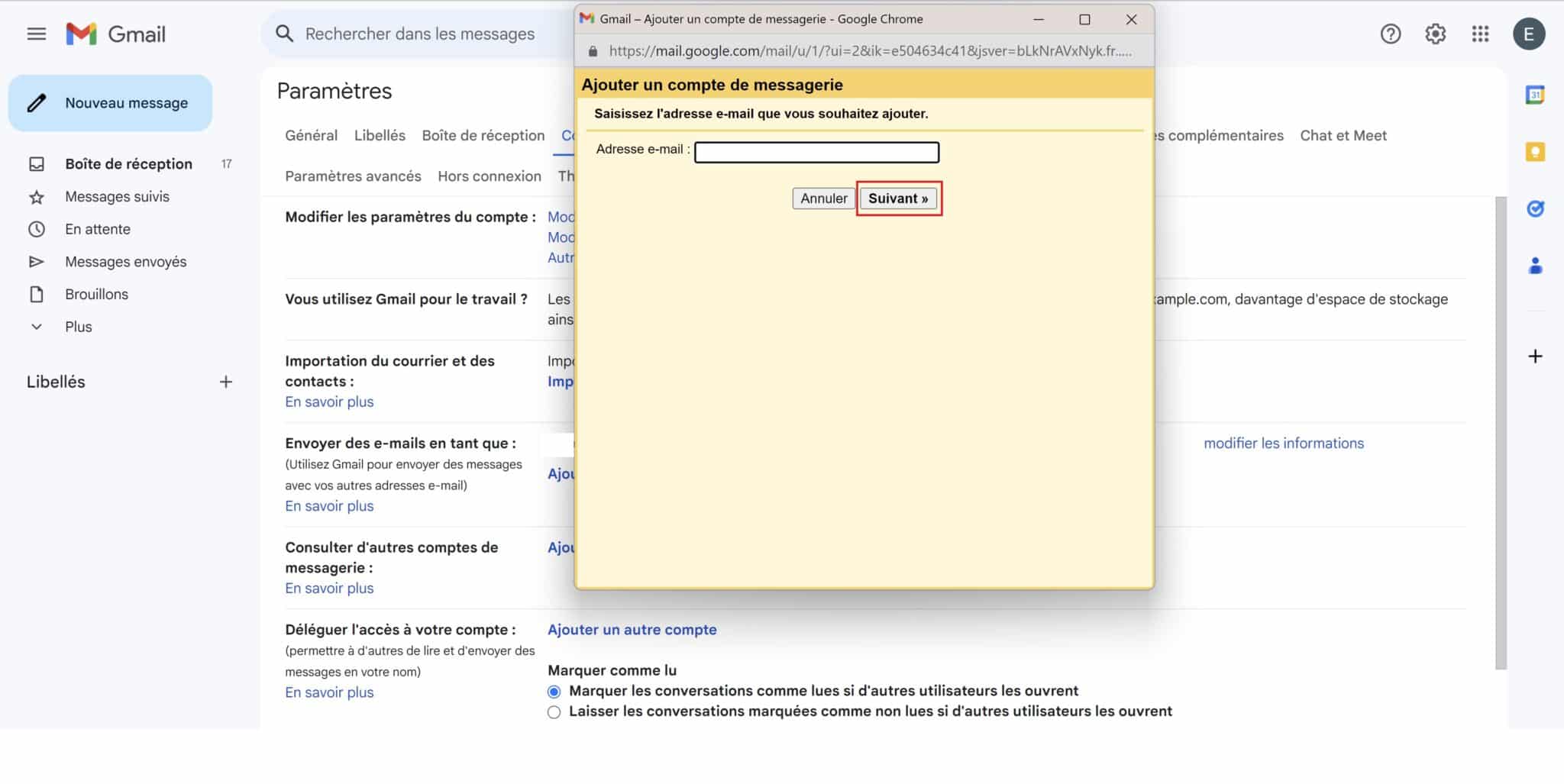
Task: Open Messages envoyés folder
Action: (125, 262)
